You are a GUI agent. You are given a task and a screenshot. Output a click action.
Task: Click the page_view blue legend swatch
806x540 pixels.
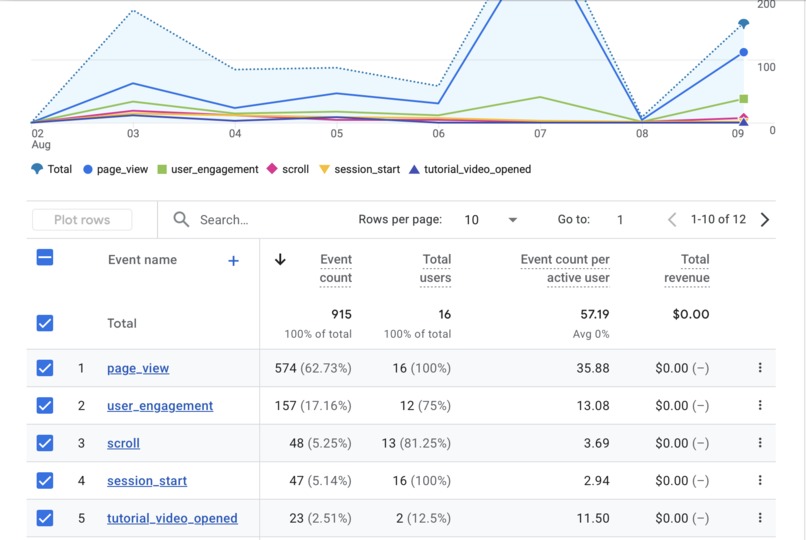coord(88,169)
